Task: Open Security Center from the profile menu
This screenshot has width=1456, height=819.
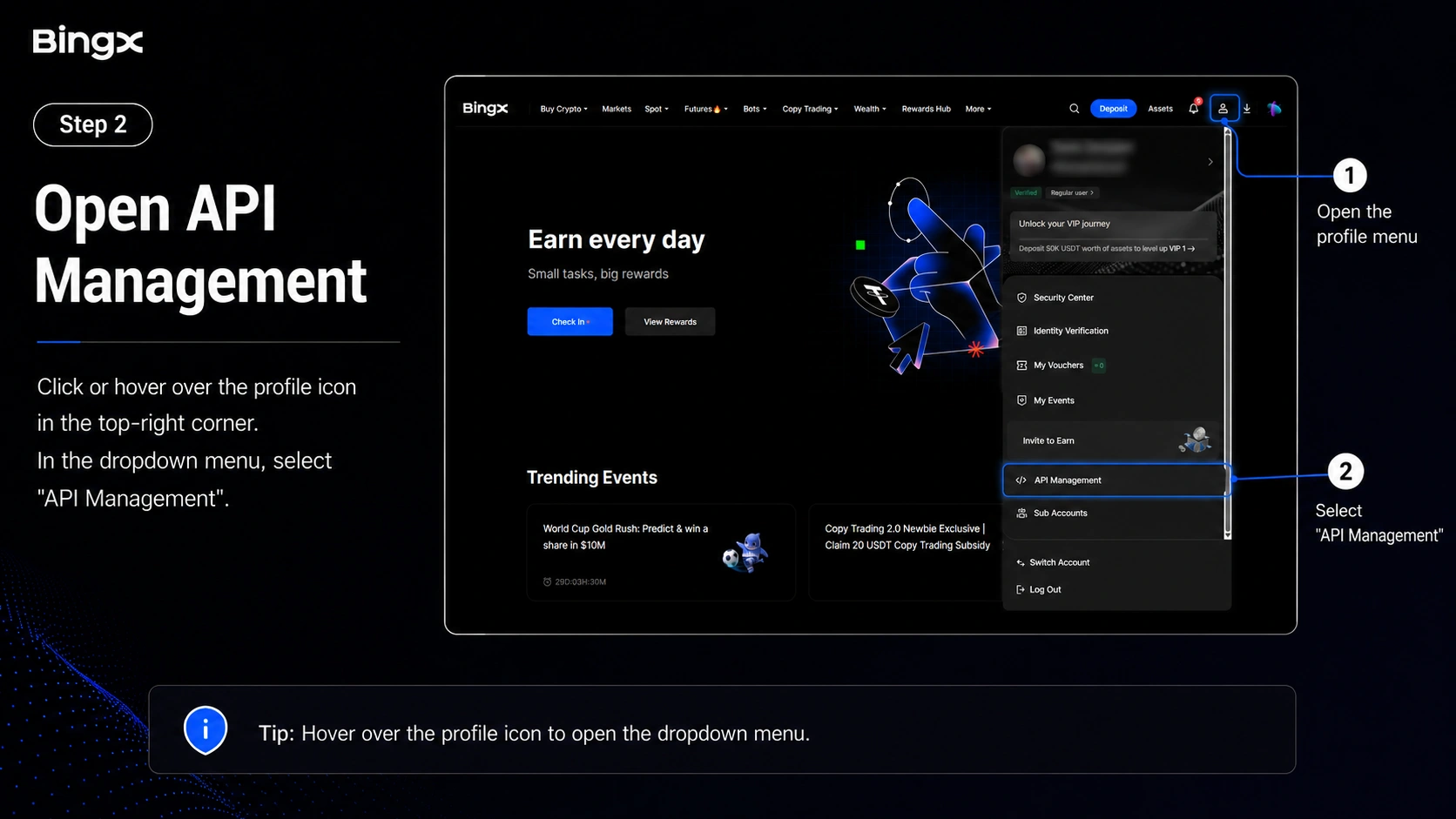Action: 1113,298
